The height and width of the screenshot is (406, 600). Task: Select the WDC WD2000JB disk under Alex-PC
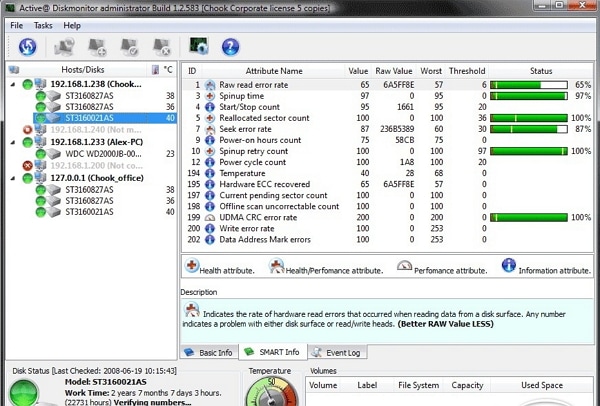tap(103, 154)
